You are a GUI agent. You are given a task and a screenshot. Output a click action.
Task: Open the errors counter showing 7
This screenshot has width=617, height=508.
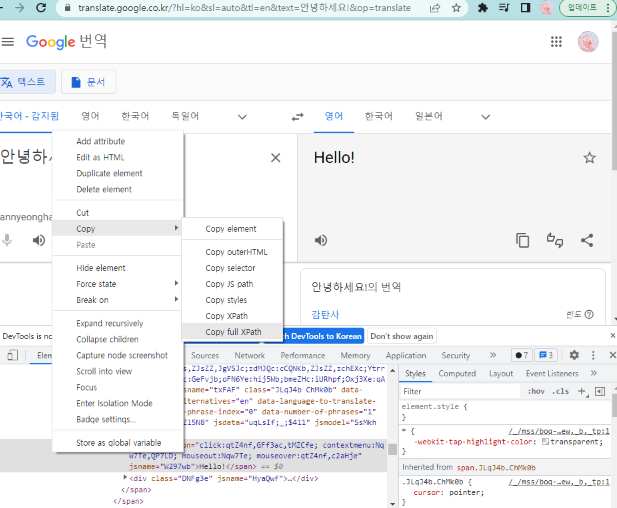point(521,355)
